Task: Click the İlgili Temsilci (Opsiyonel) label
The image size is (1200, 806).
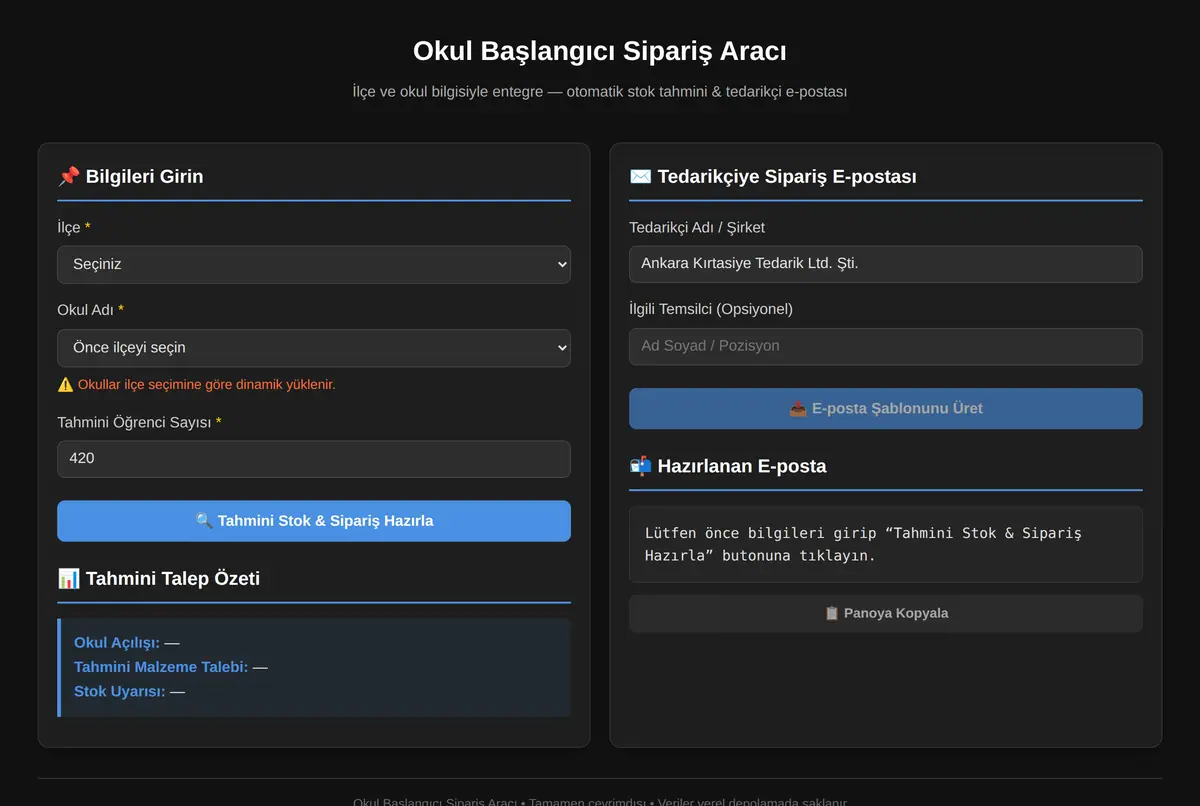Action: [x=711, y=309]
